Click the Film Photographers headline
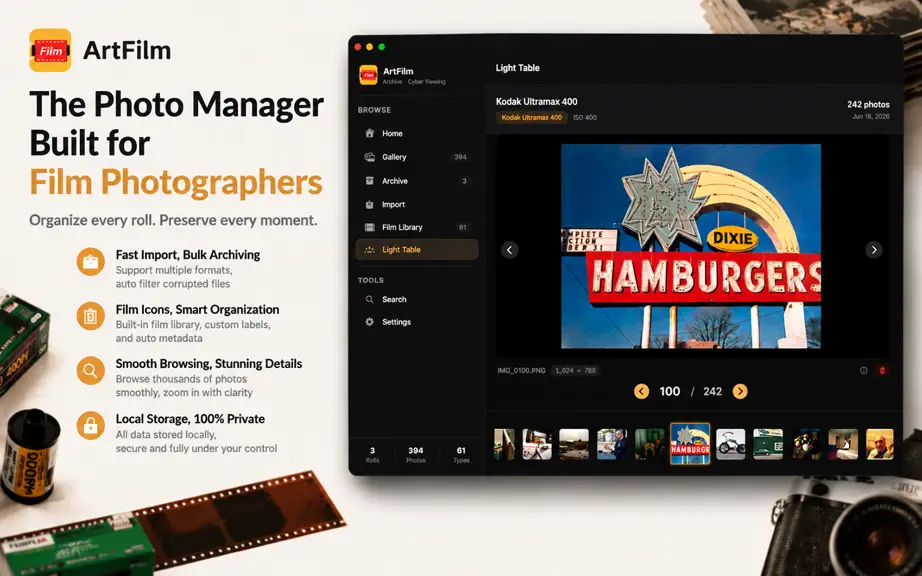 176,183
